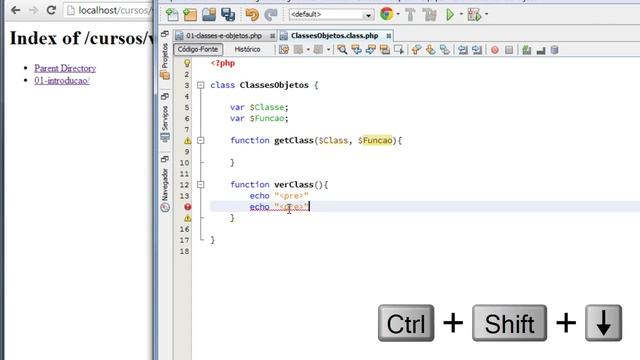Open the Parent Directory link

coord(65,68)
